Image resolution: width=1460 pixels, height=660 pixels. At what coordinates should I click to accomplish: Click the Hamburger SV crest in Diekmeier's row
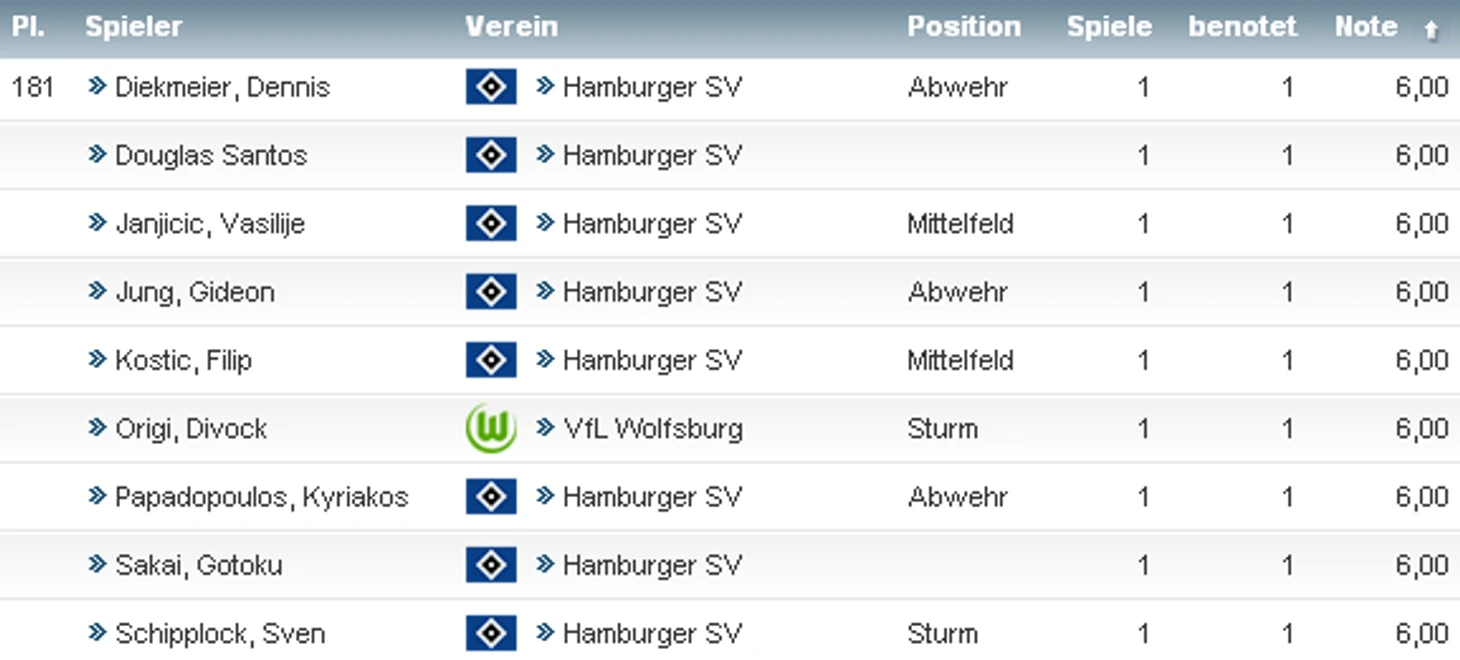(491, 87)
